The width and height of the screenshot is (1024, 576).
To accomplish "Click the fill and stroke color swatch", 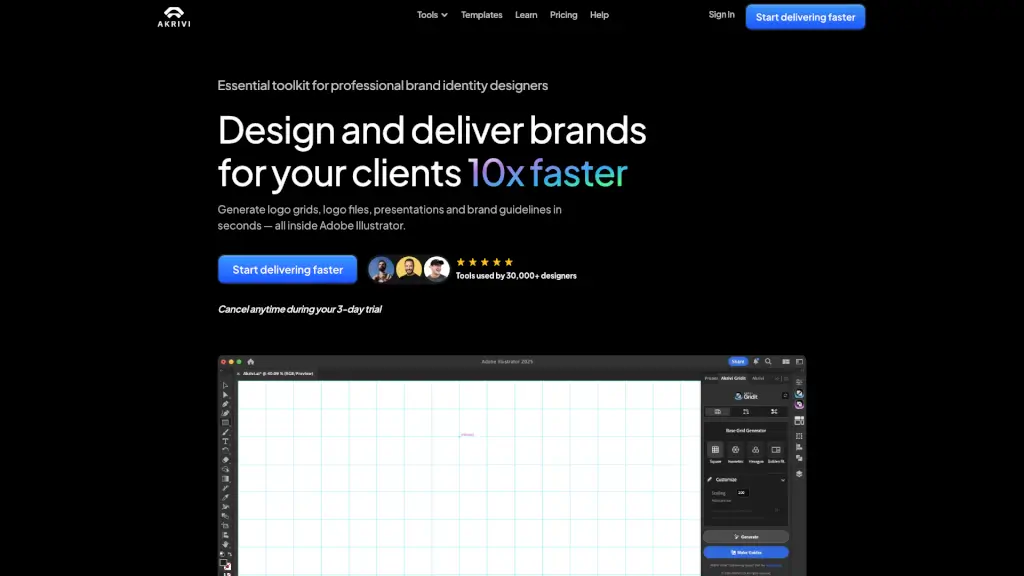I will point(225,564).
